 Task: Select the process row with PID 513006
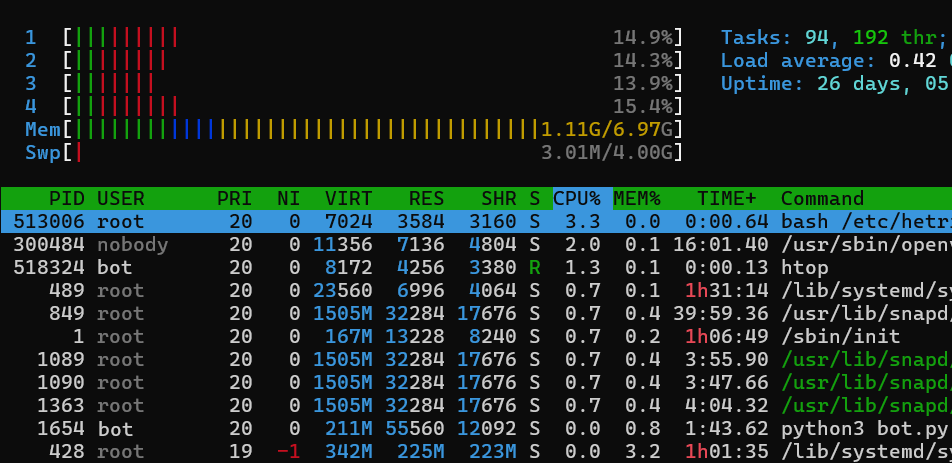coord(476,221)
